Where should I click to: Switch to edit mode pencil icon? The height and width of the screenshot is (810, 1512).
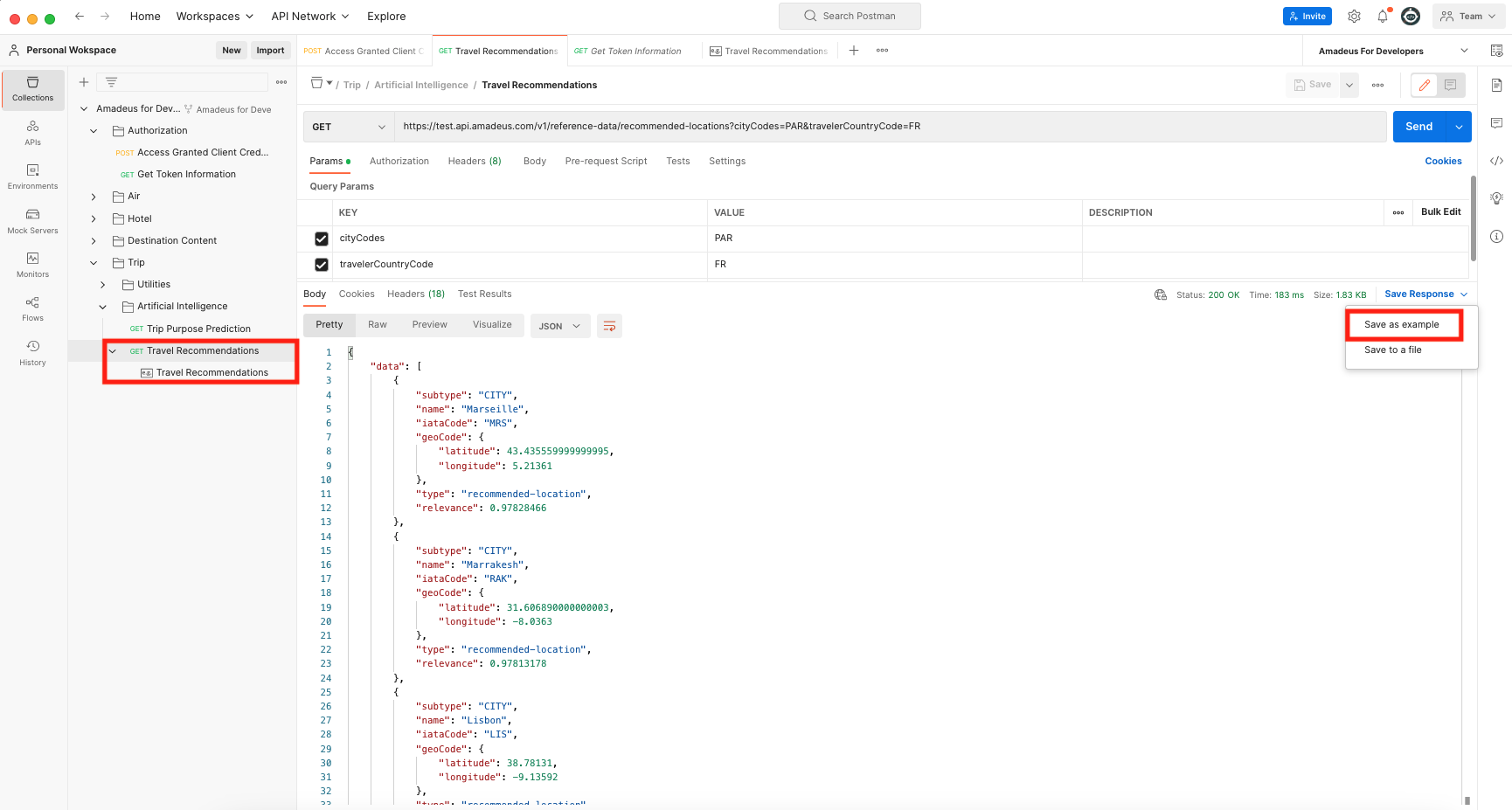click(x=1425, y=85)
